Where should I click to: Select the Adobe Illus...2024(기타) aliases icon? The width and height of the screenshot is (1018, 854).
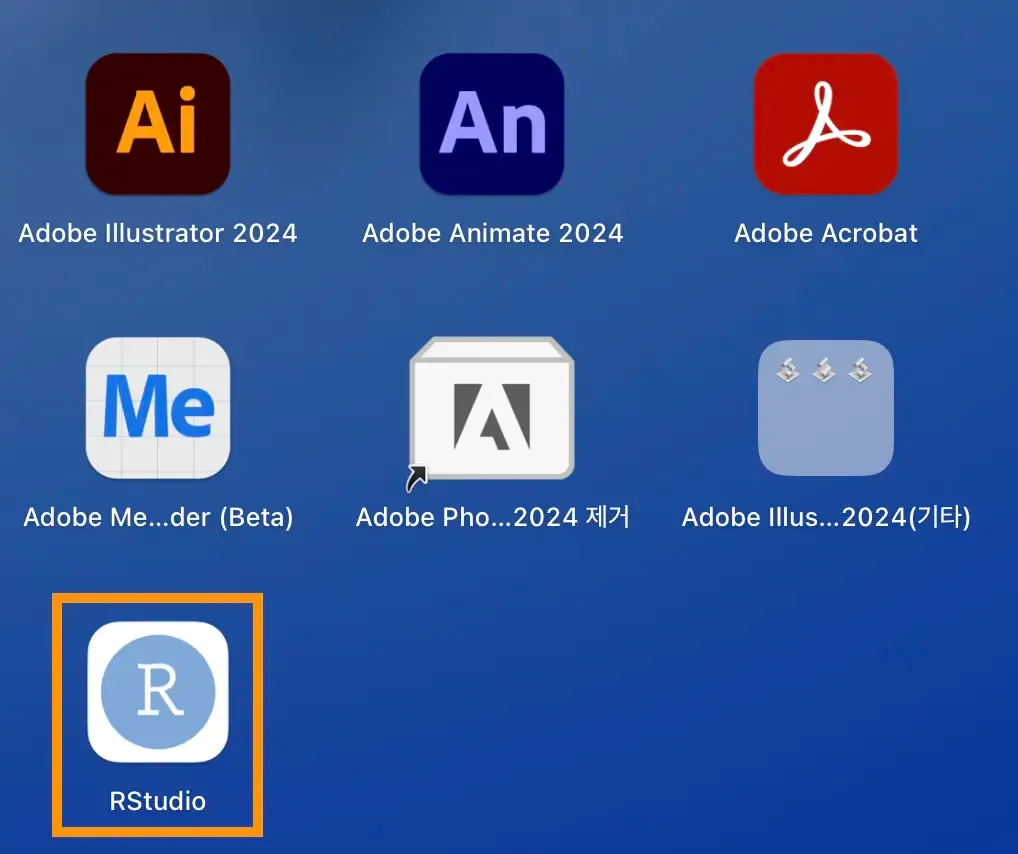[x=825, y=407]
